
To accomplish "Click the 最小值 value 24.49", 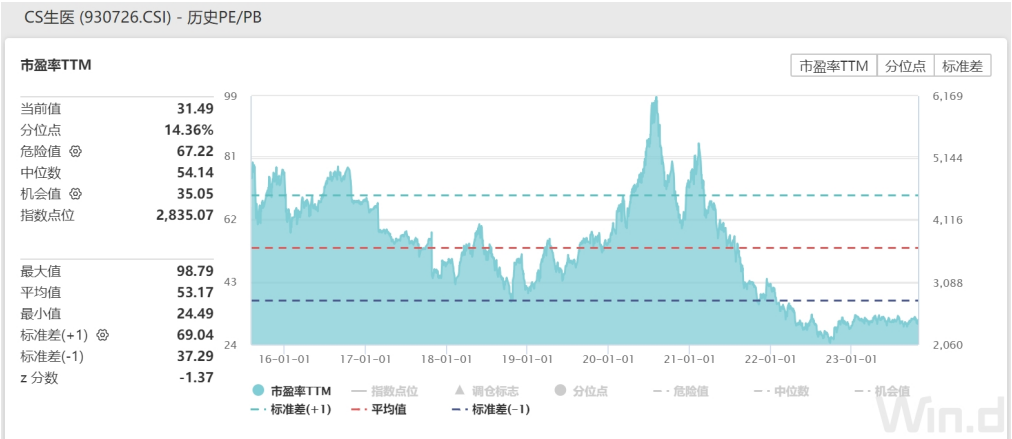I will [196, 314].
